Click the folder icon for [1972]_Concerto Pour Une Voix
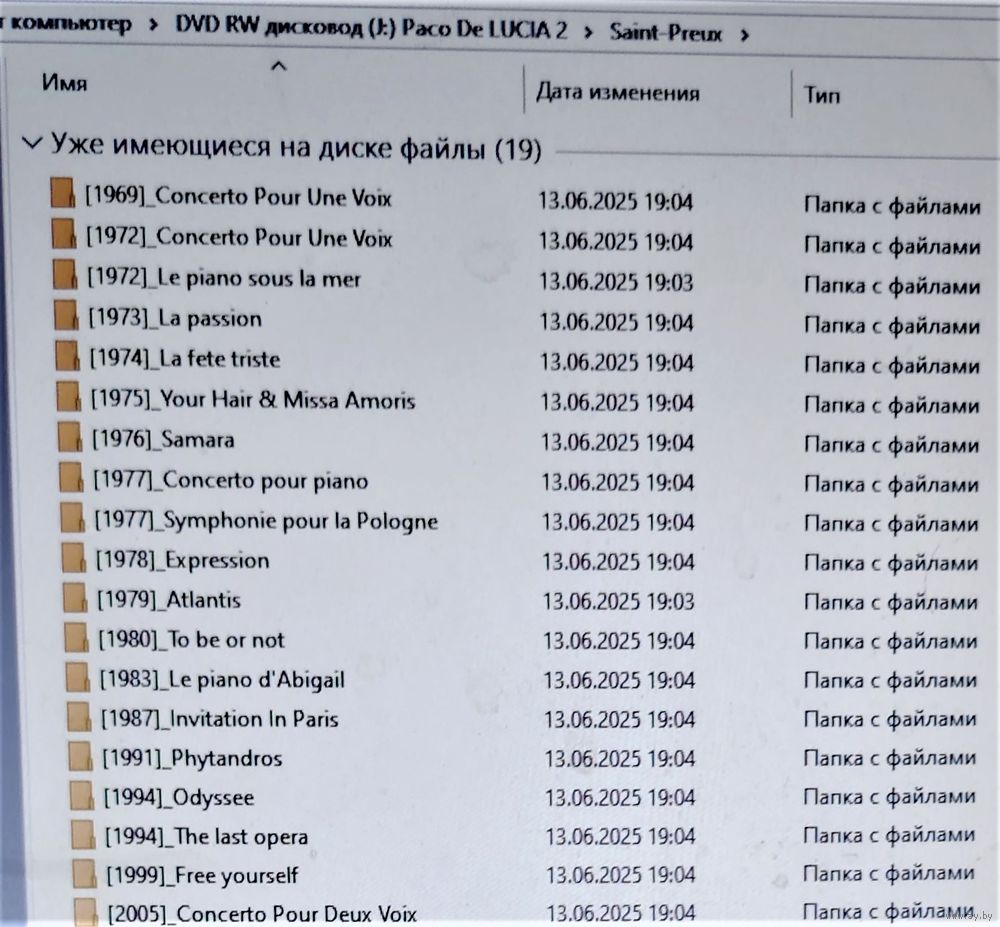The height and width of the screenshot is (927, 1000). point(65,234)
